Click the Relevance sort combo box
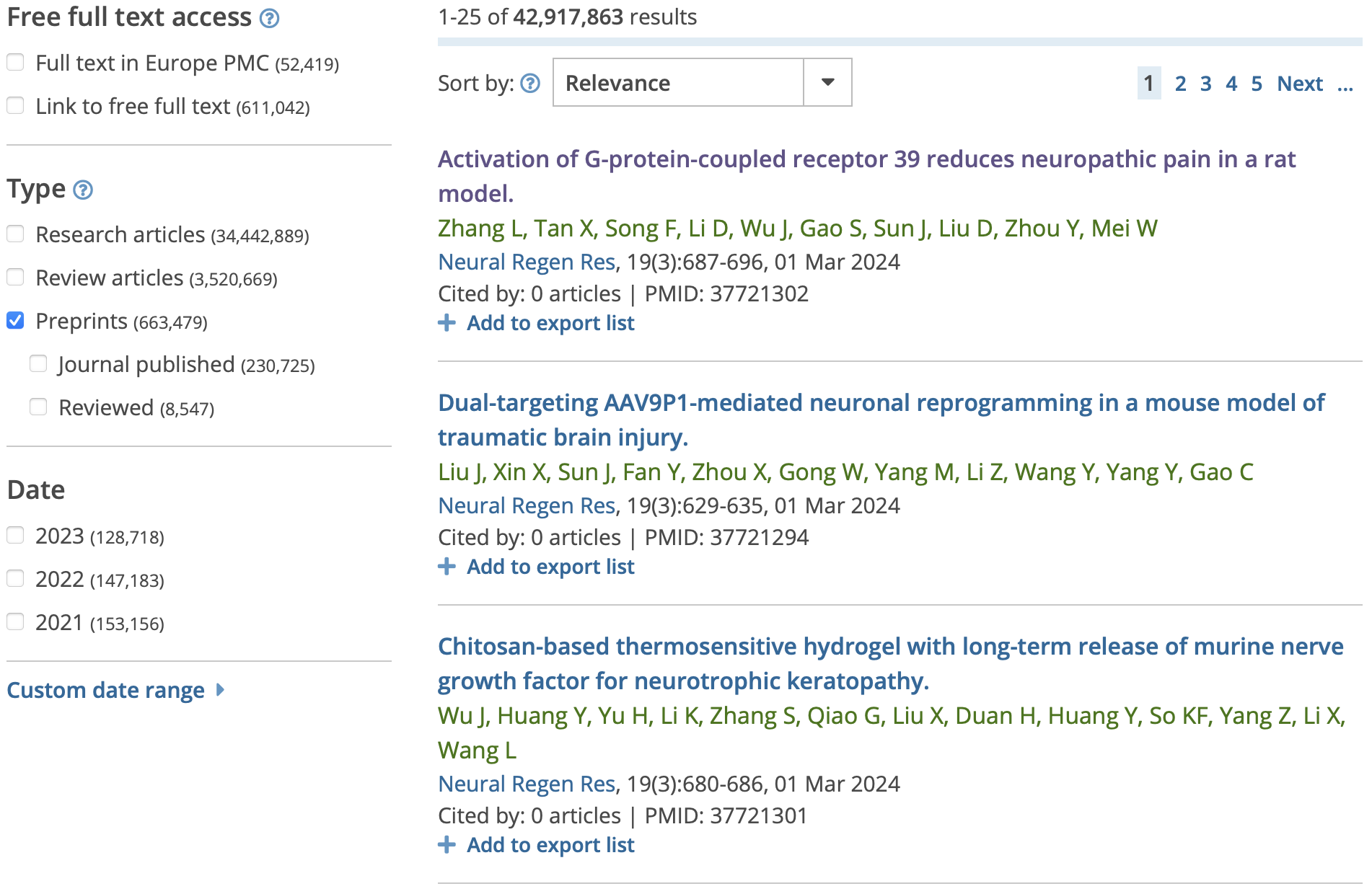Screen dimensions: 1372x894 coord(678,83)
